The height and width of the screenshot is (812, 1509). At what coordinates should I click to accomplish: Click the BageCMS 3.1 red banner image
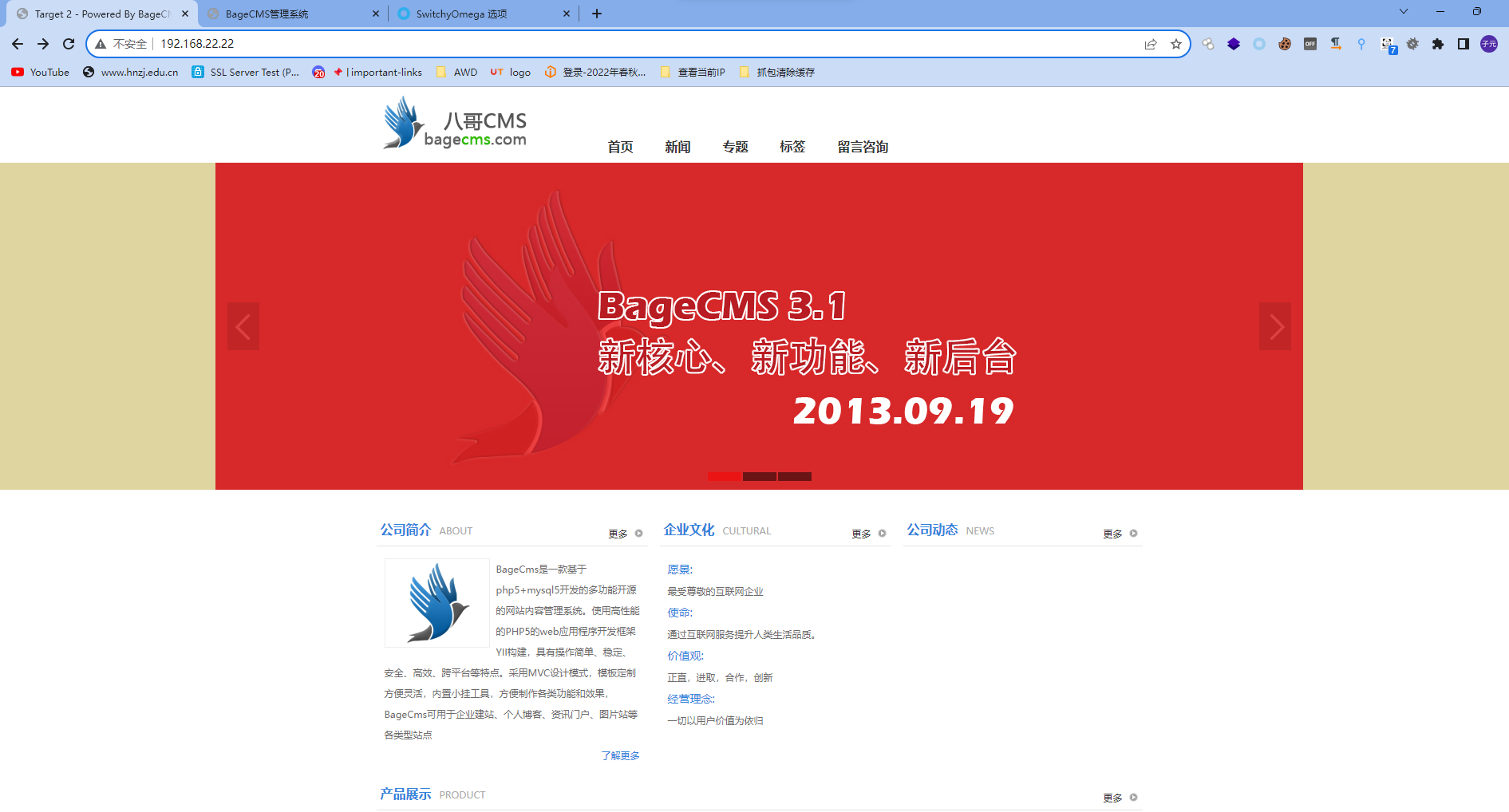(x=759, y=326)
